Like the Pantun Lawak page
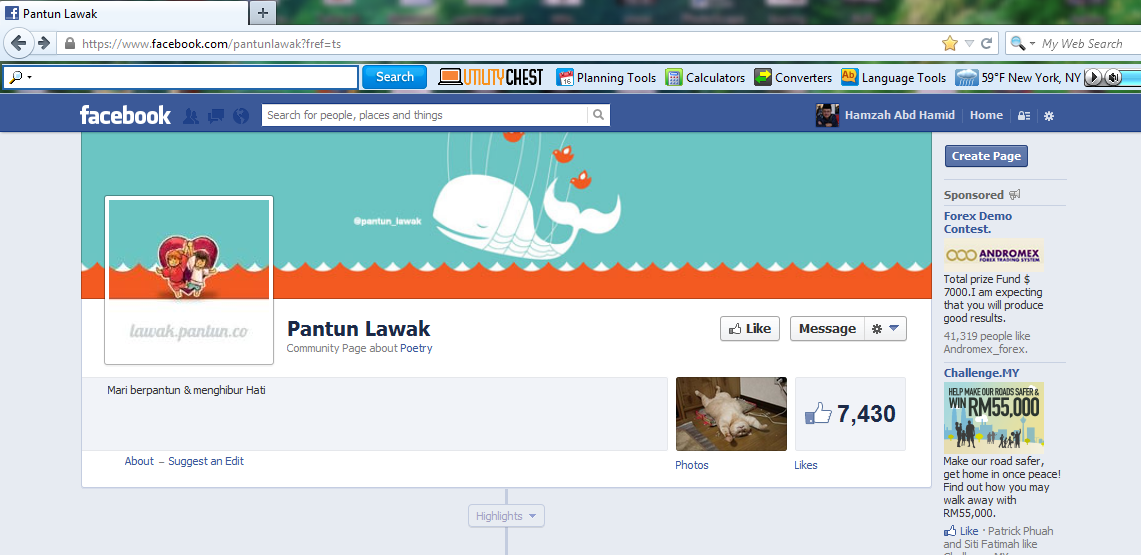This screenshot has height=555, width=1141. 750,329
